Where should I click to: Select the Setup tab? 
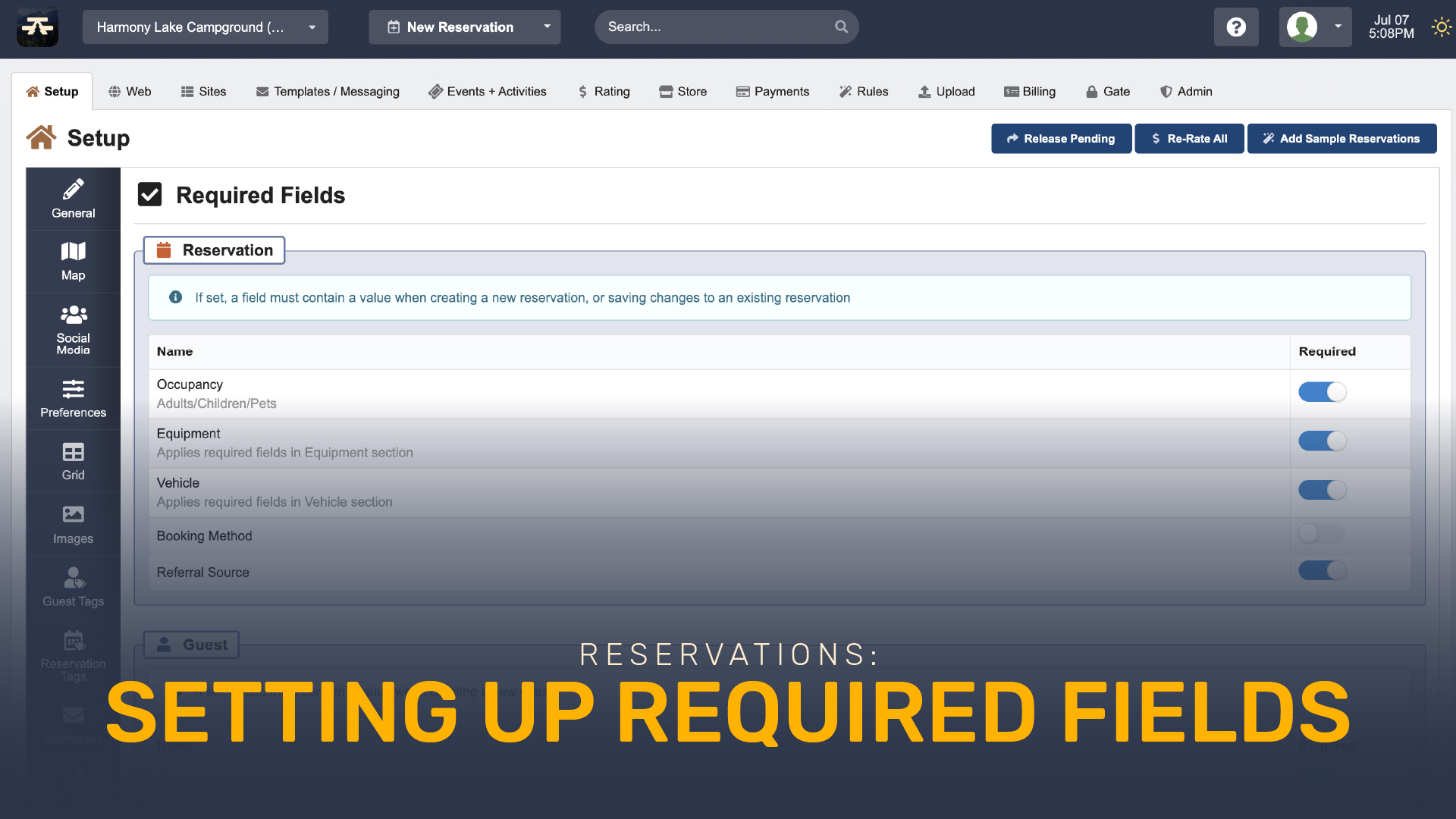coord(52,92)
